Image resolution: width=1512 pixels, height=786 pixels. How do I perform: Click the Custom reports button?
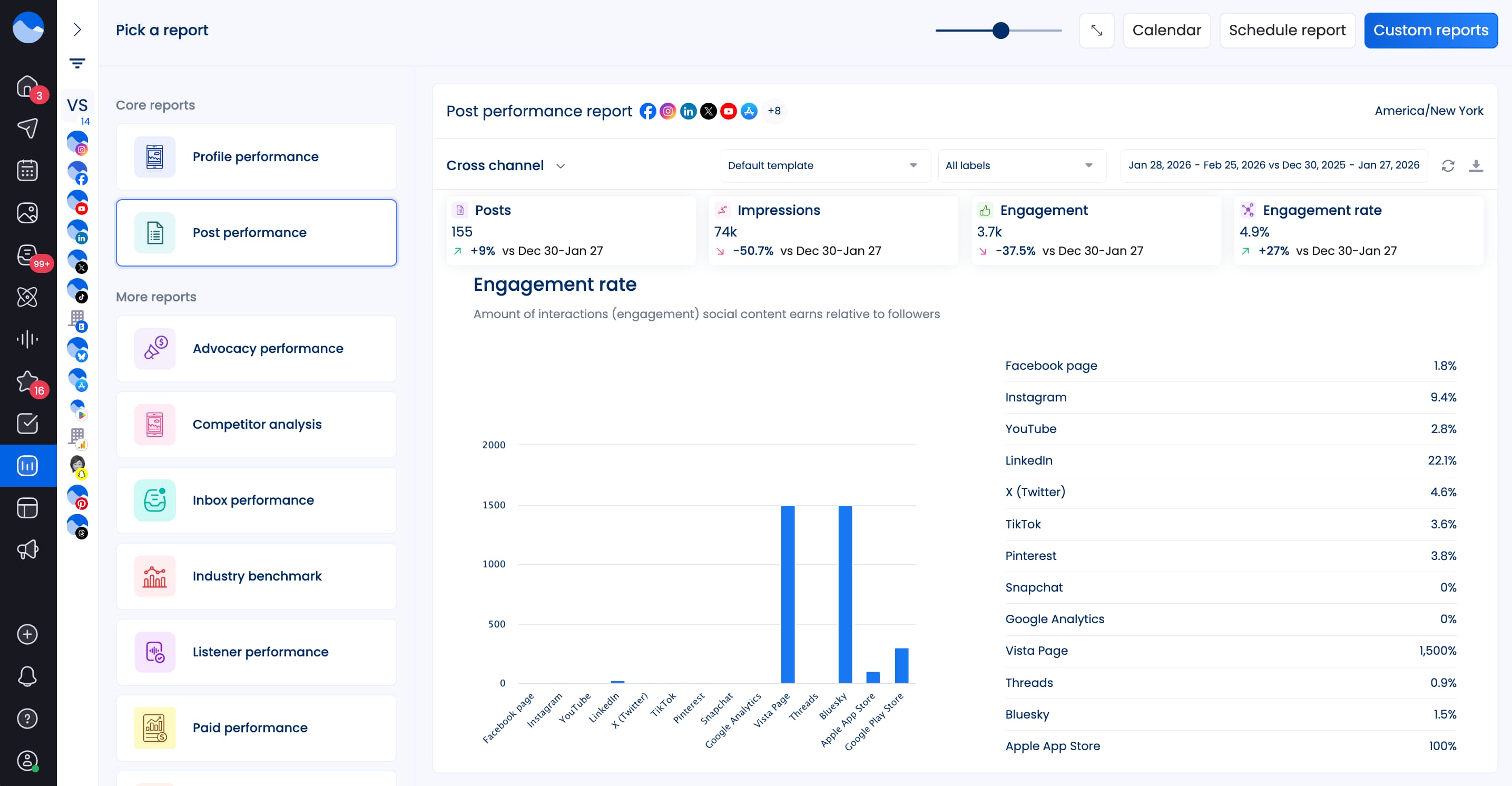coord(1431,30)
